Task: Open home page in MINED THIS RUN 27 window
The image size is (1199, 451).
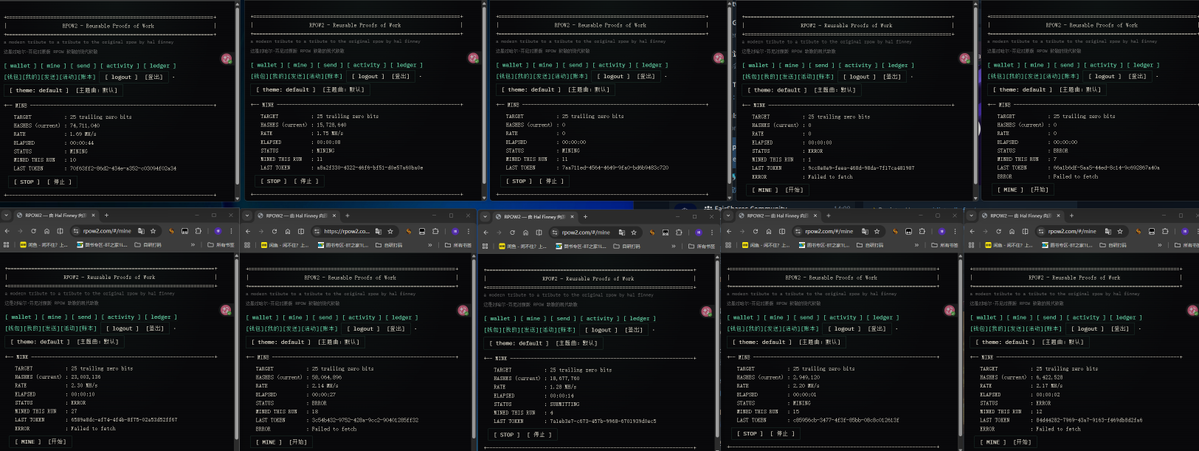Action: (x=45, y=231)
